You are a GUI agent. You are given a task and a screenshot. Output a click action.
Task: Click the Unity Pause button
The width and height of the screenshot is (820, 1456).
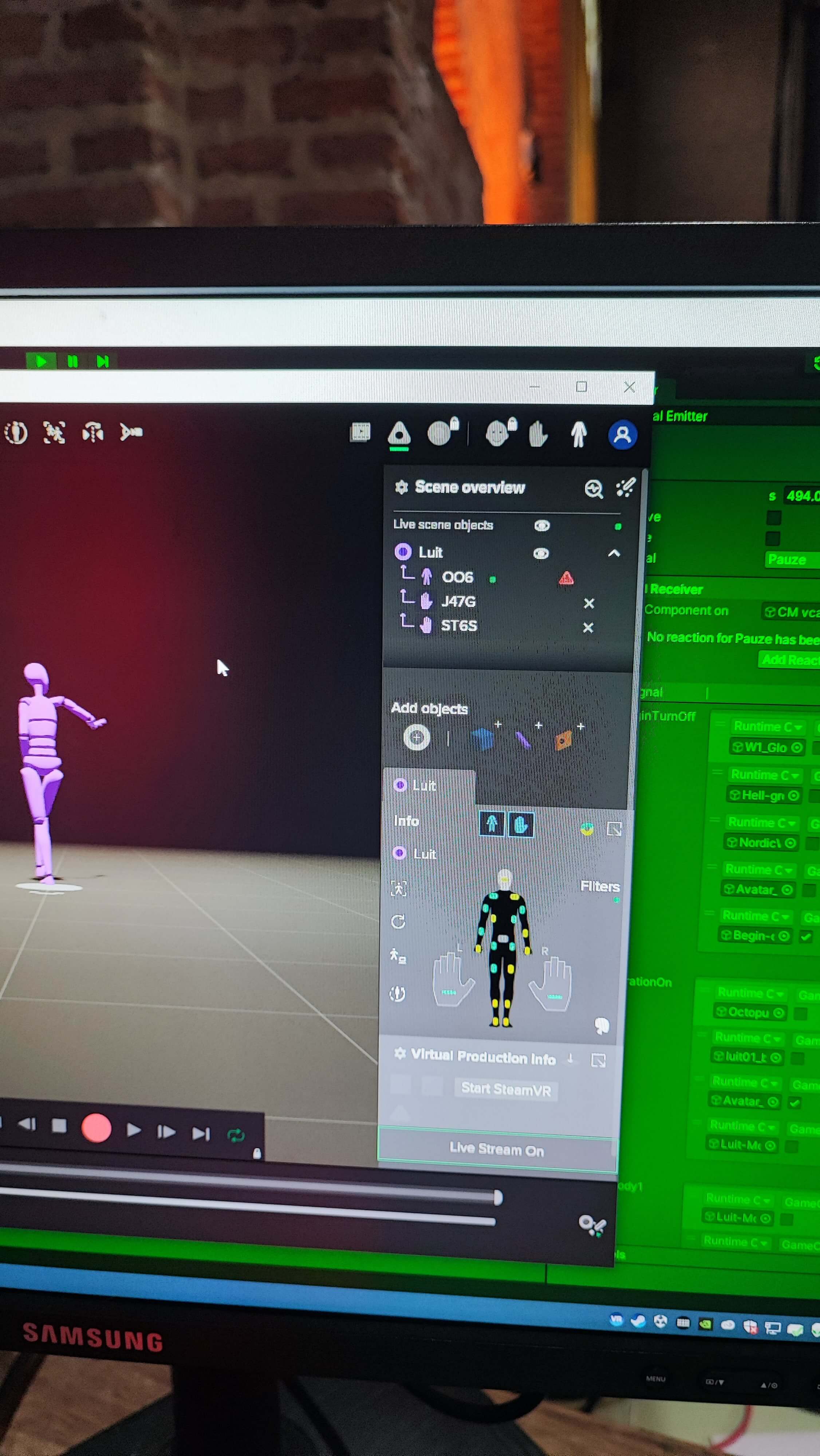point(72,361)
